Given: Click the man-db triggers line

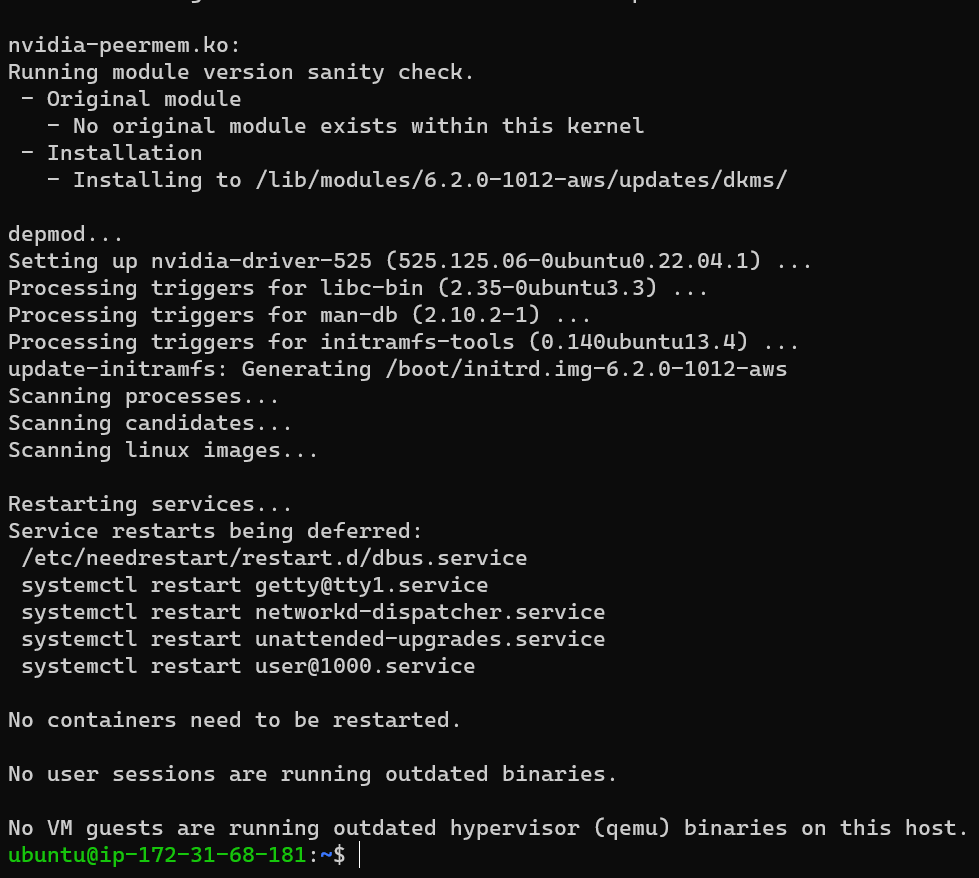Looking at the screenshot, I should [x=299, y=315].
